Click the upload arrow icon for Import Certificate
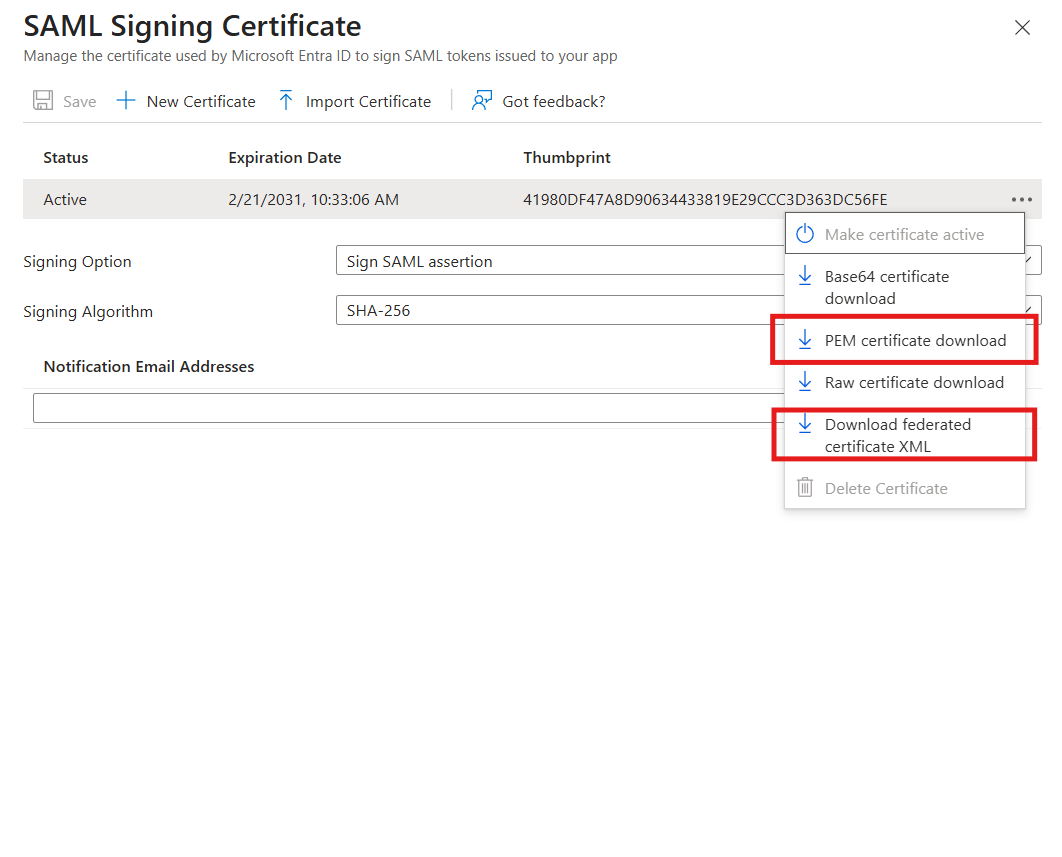This screenshot has width=1062, height=857. (286, 100)
